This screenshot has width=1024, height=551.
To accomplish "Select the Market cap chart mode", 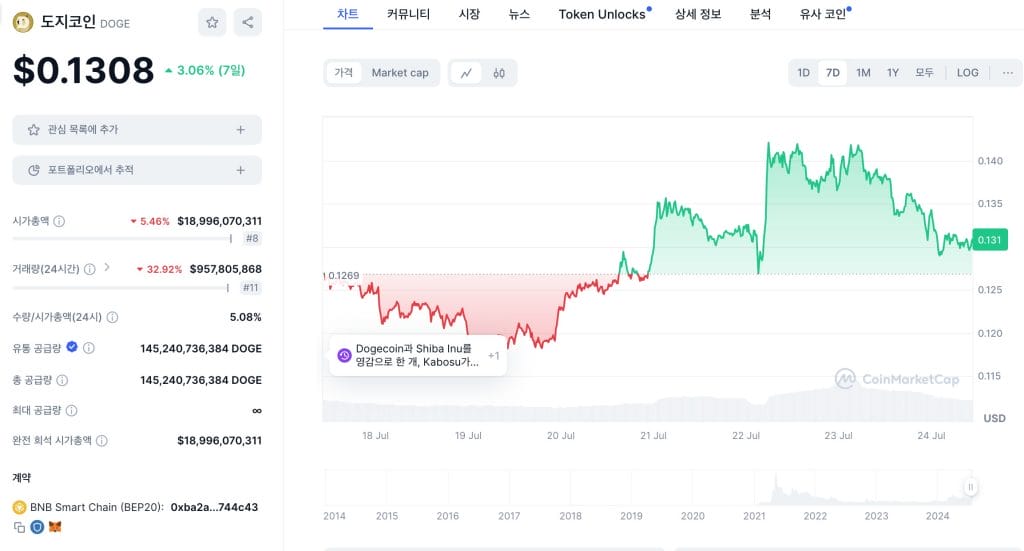I will click(x=400, y=72).
